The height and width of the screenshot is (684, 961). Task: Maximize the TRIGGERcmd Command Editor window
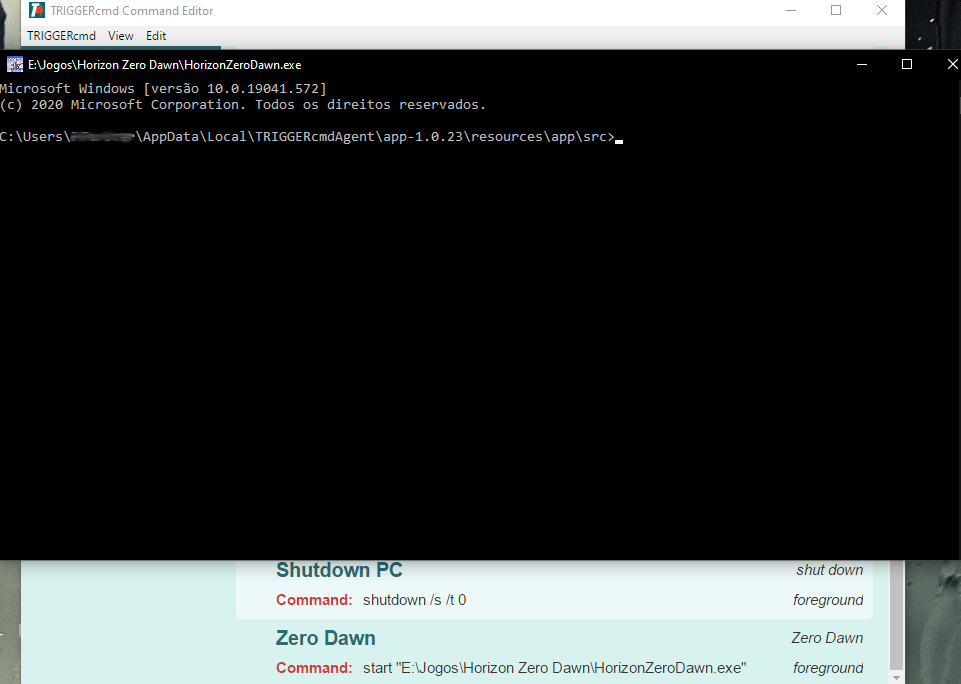click(836, 10)
